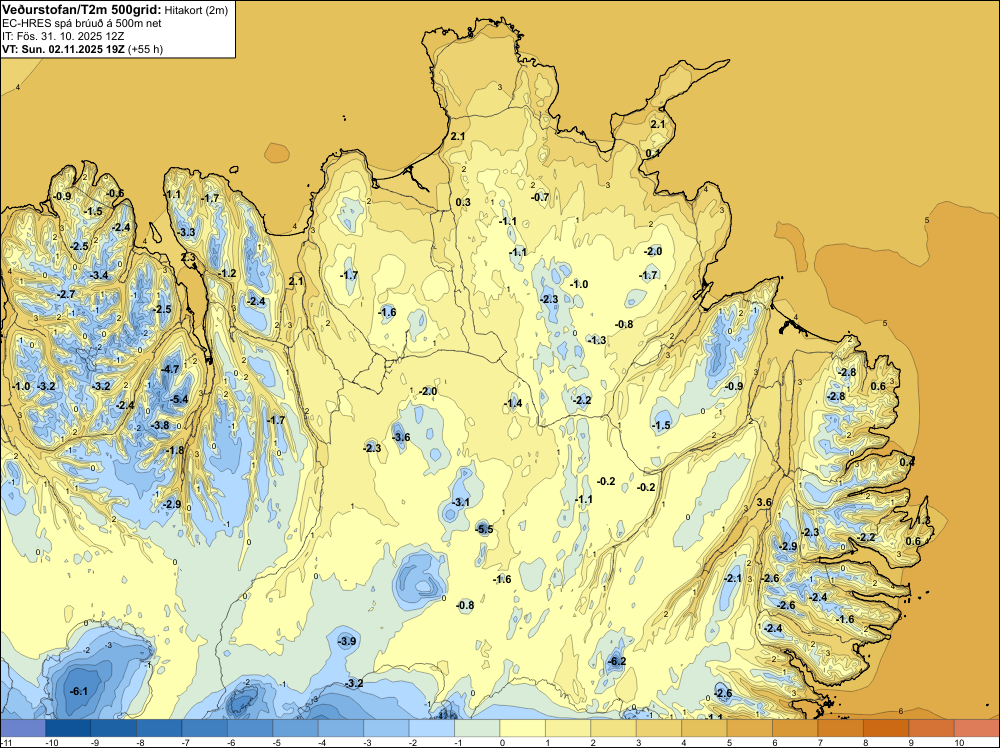
Task: Click legend color swatch between 6 and 7
Action: tap(795, 728)
